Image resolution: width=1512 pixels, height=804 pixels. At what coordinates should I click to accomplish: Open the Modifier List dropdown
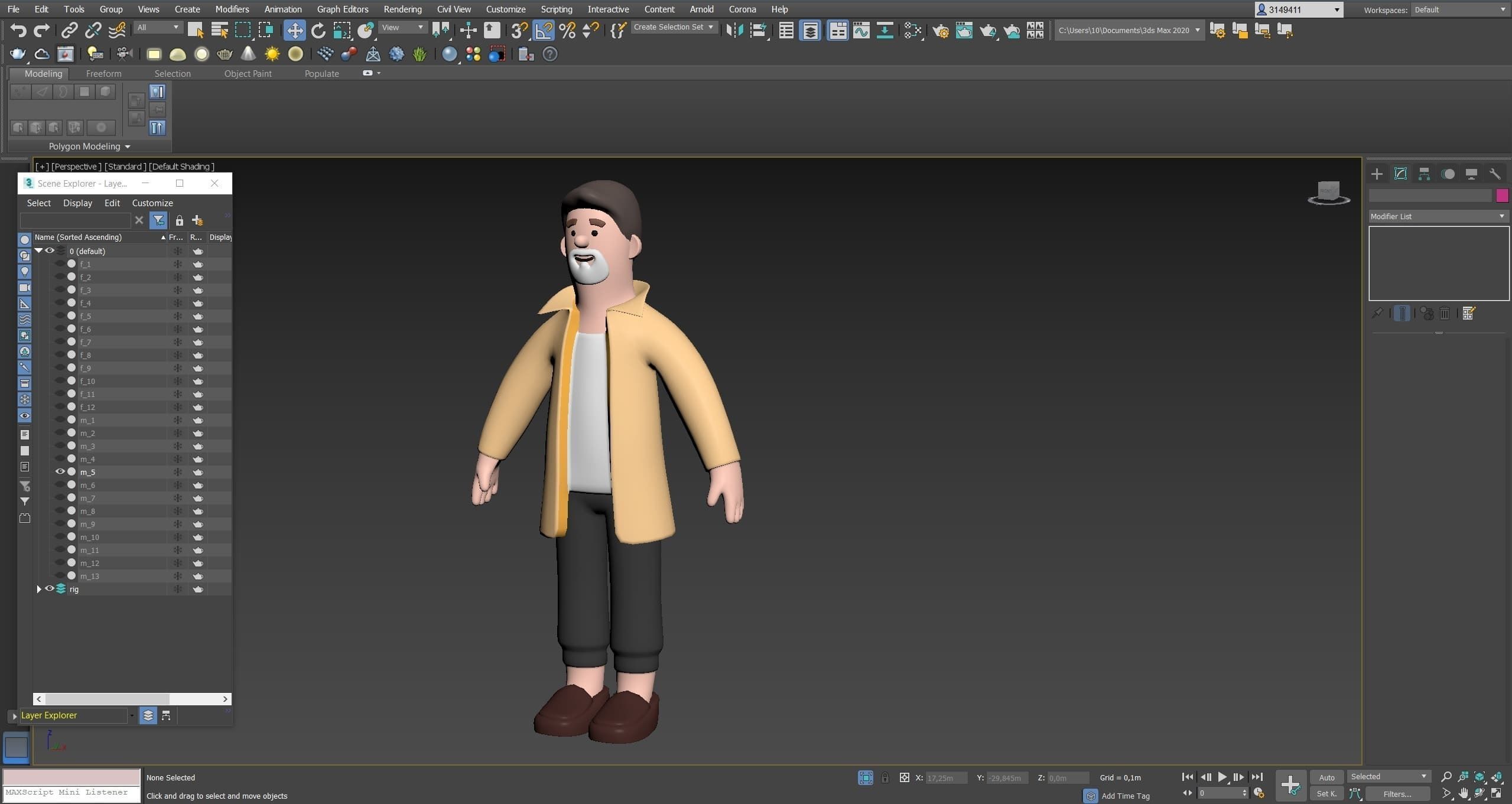1438,216
